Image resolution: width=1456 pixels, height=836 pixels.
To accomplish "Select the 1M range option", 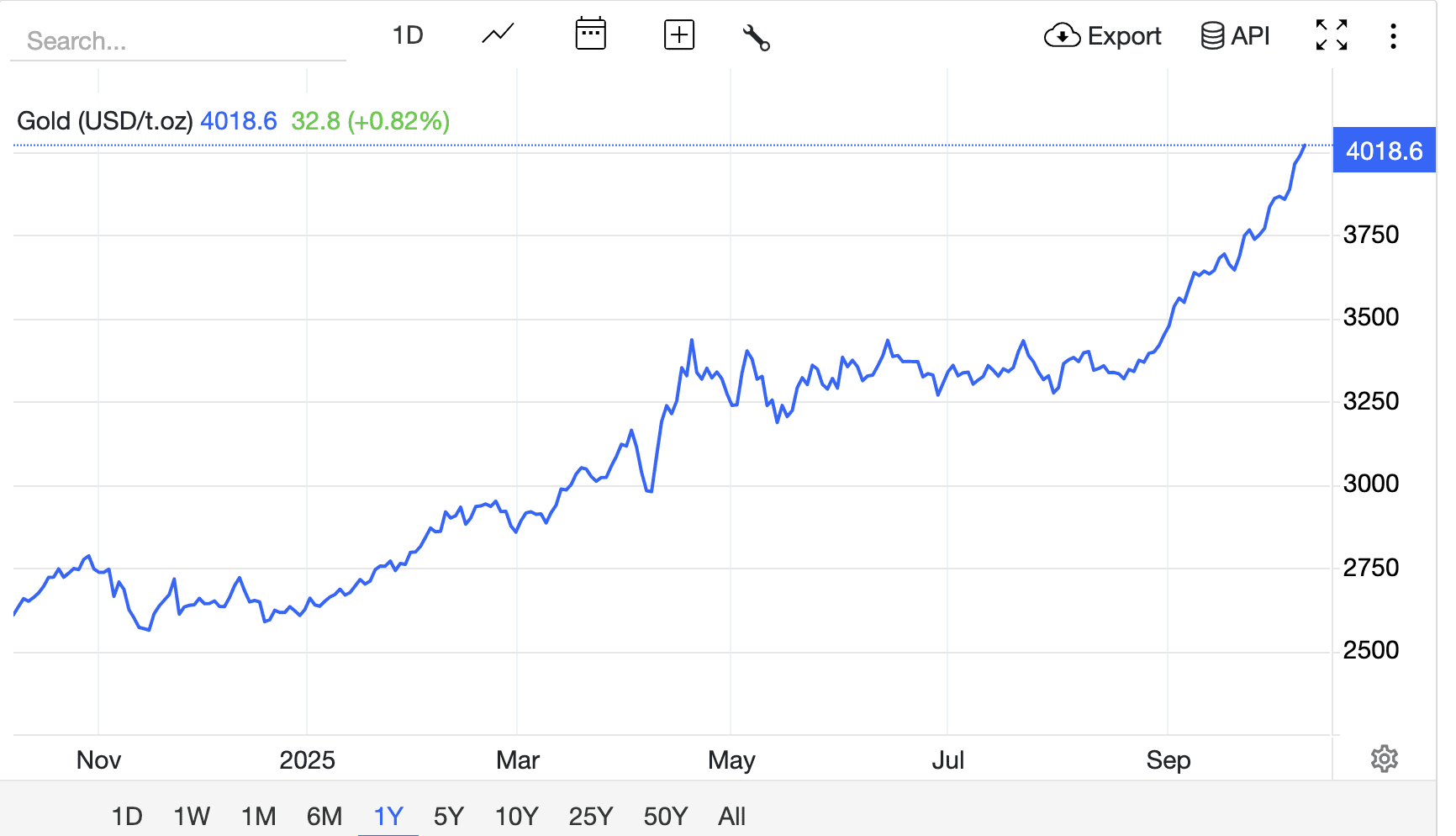I will click(x=258, y=816).
